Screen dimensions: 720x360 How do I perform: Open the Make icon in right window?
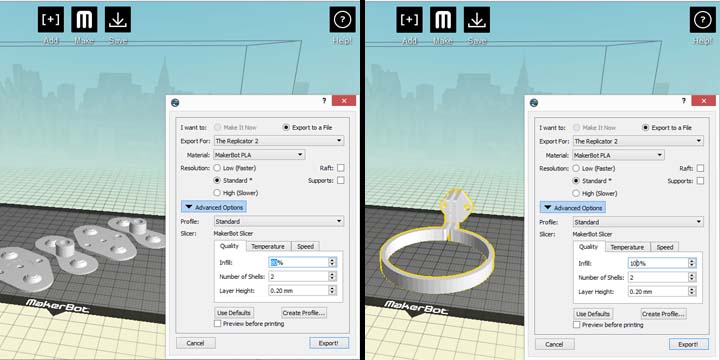point(443,20)
